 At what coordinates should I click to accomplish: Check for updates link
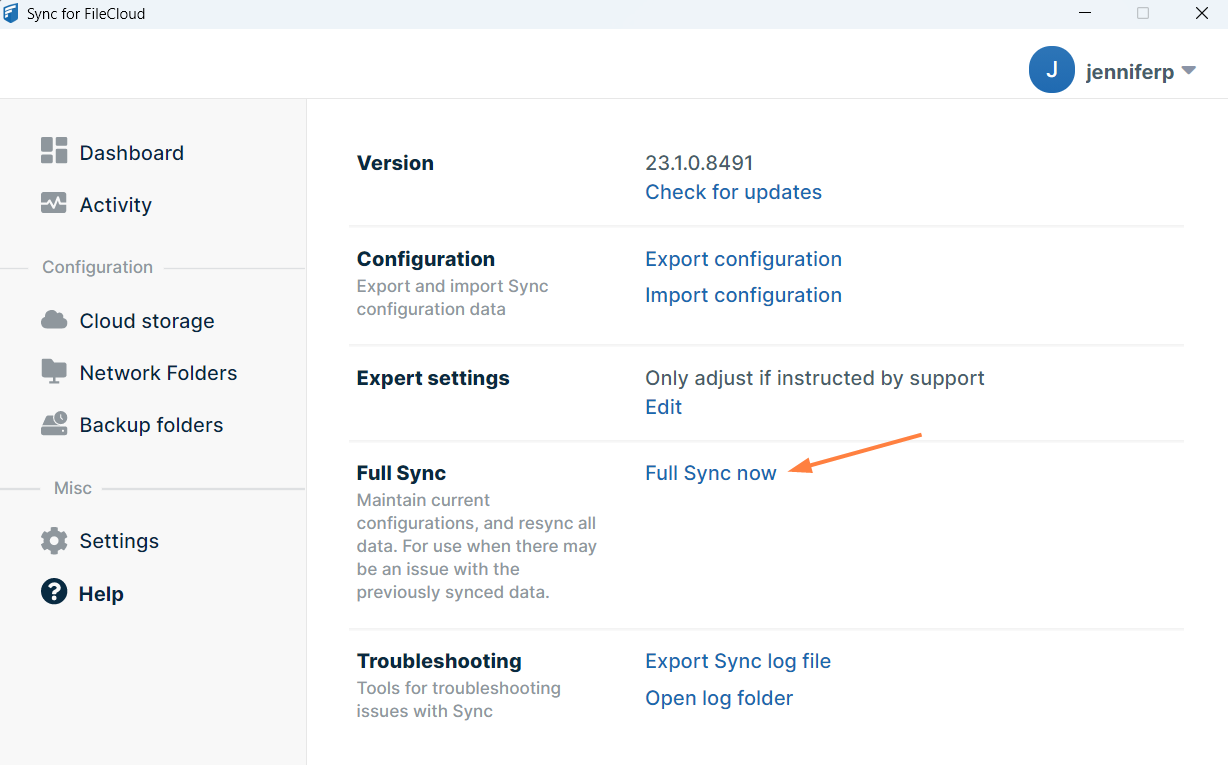pyautogui.click(x=733, y=192)
